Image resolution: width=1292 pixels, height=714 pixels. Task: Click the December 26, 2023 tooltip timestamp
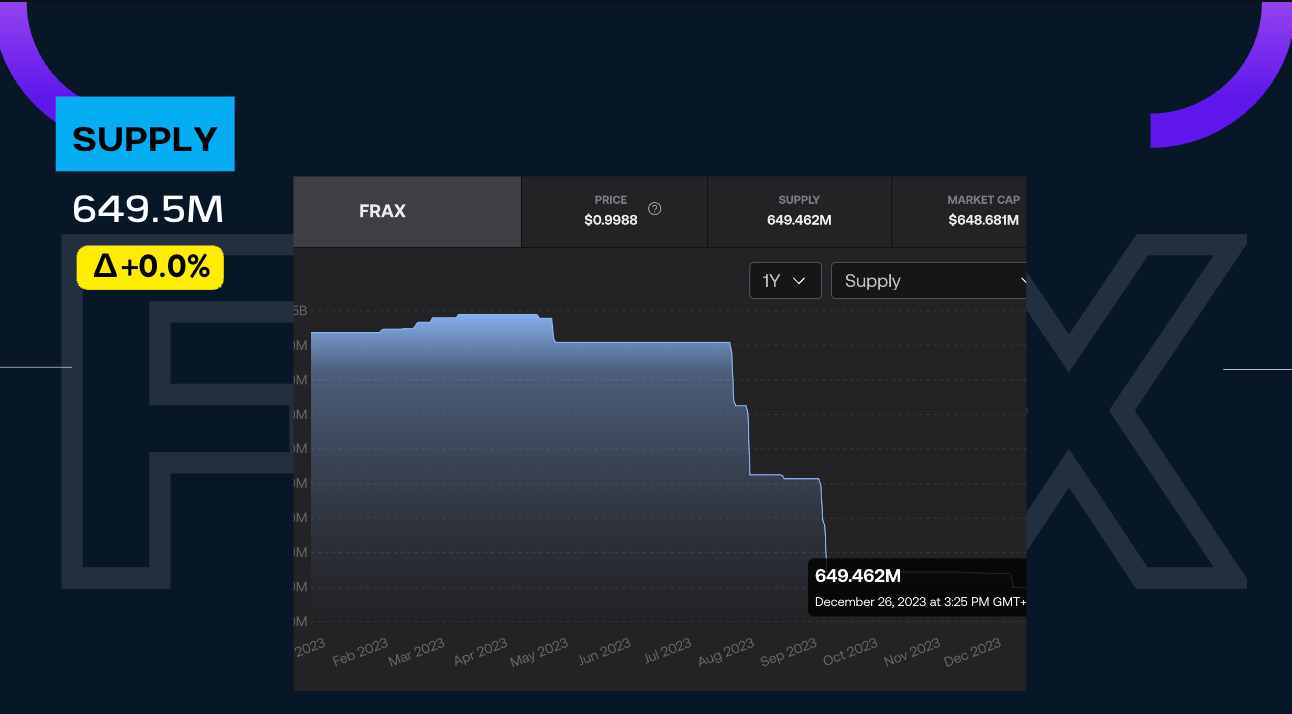tap(920, 602)
